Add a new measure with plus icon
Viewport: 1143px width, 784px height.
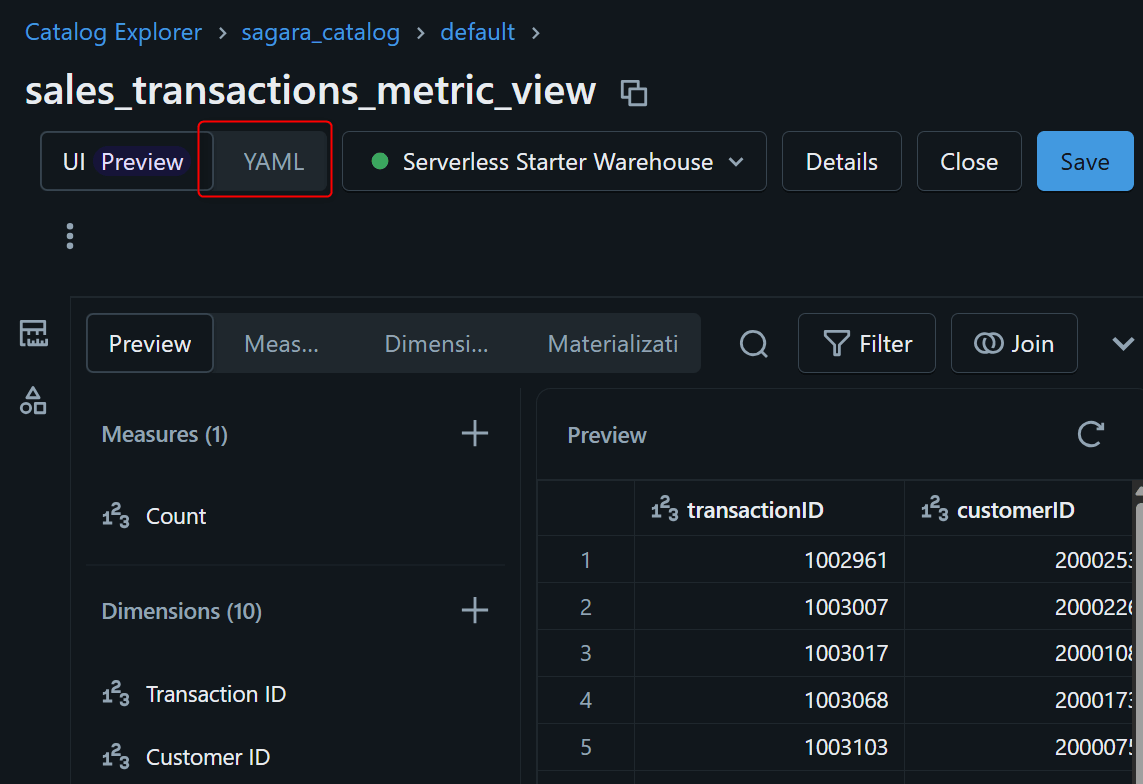[475, 433]
